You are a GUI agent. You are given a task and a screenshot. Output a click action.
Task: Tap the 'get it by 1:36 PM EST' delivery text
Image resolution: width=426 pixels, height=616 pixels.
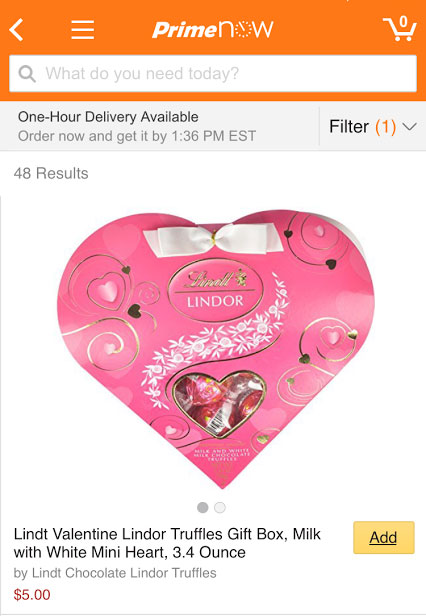pyautogui.click(x=187, y=136)
